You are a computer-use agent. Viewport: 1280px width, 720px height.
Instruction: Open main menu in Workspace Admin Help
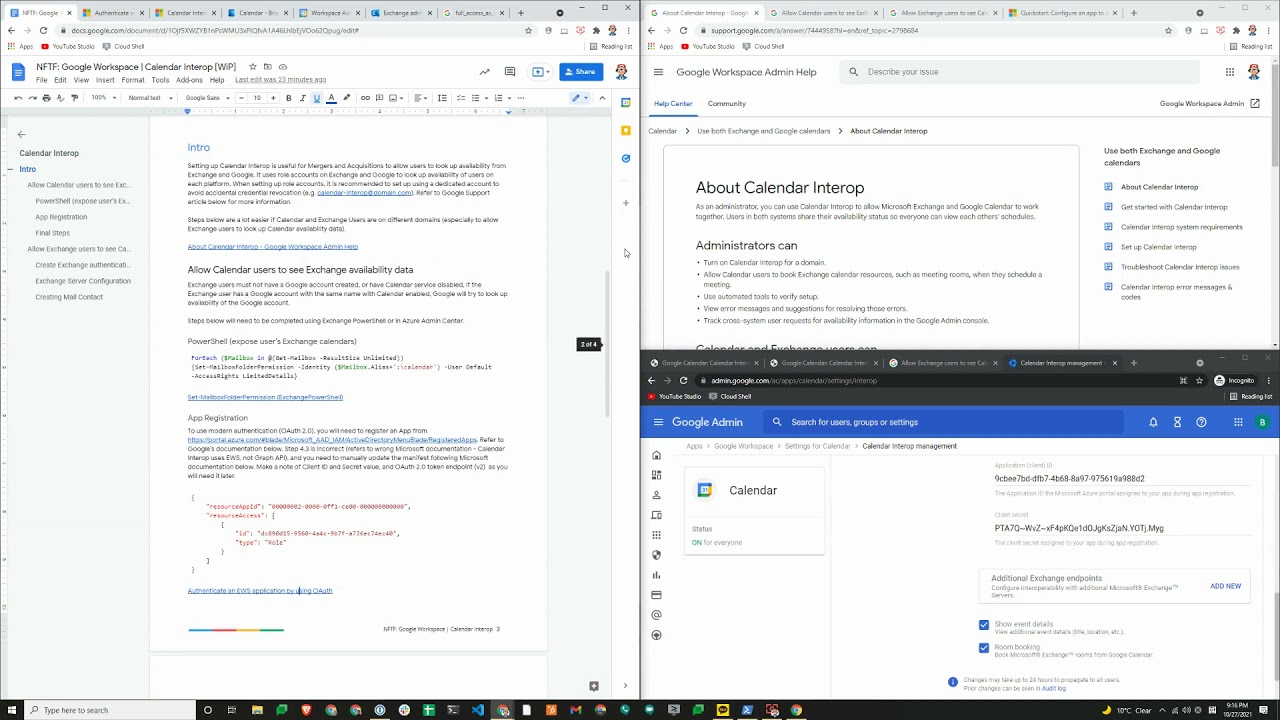tap(658, 72)
